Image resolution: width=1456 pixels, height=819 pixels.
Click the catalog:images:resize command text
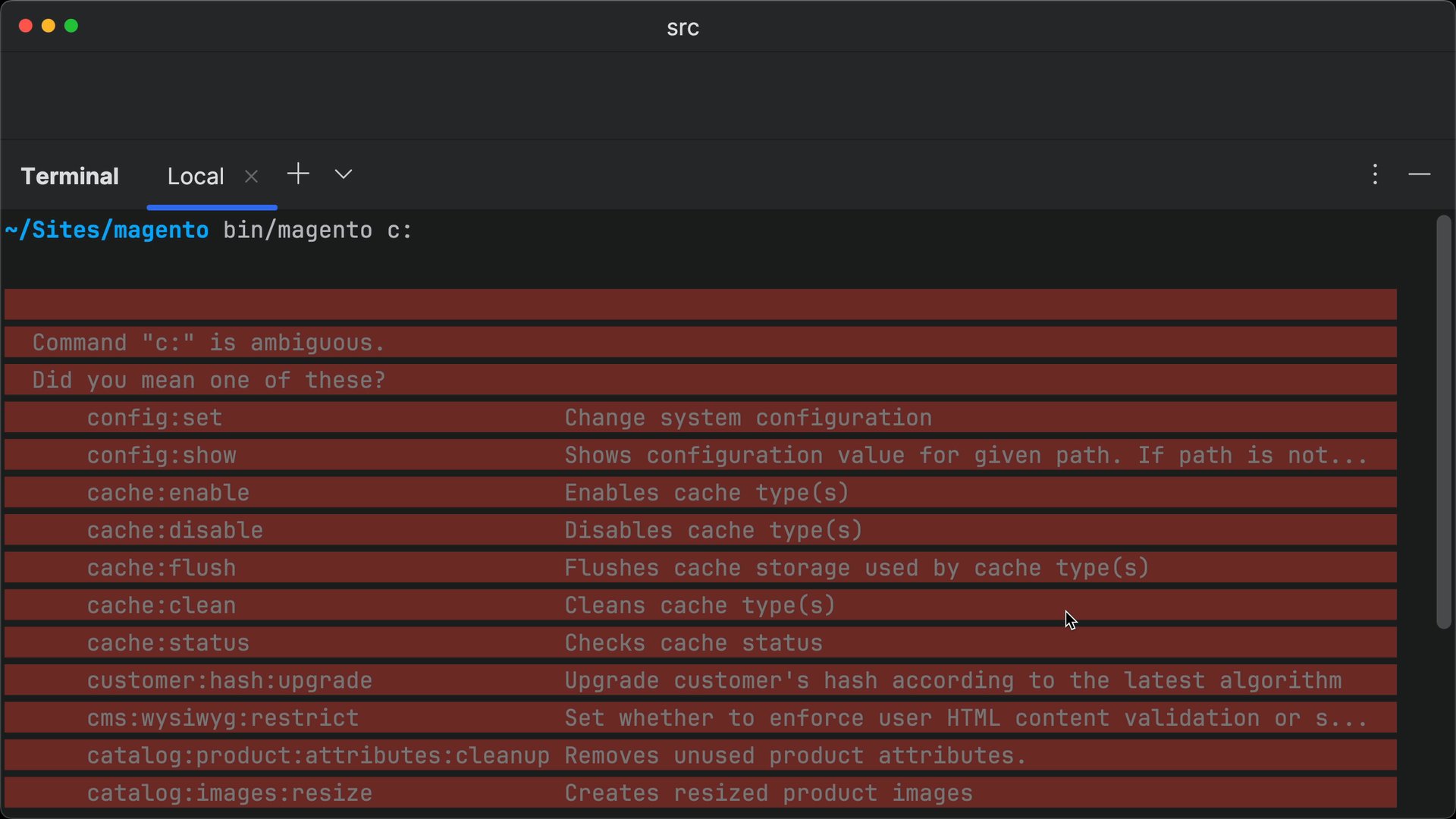pyautogui.click(x=230, y=793)
